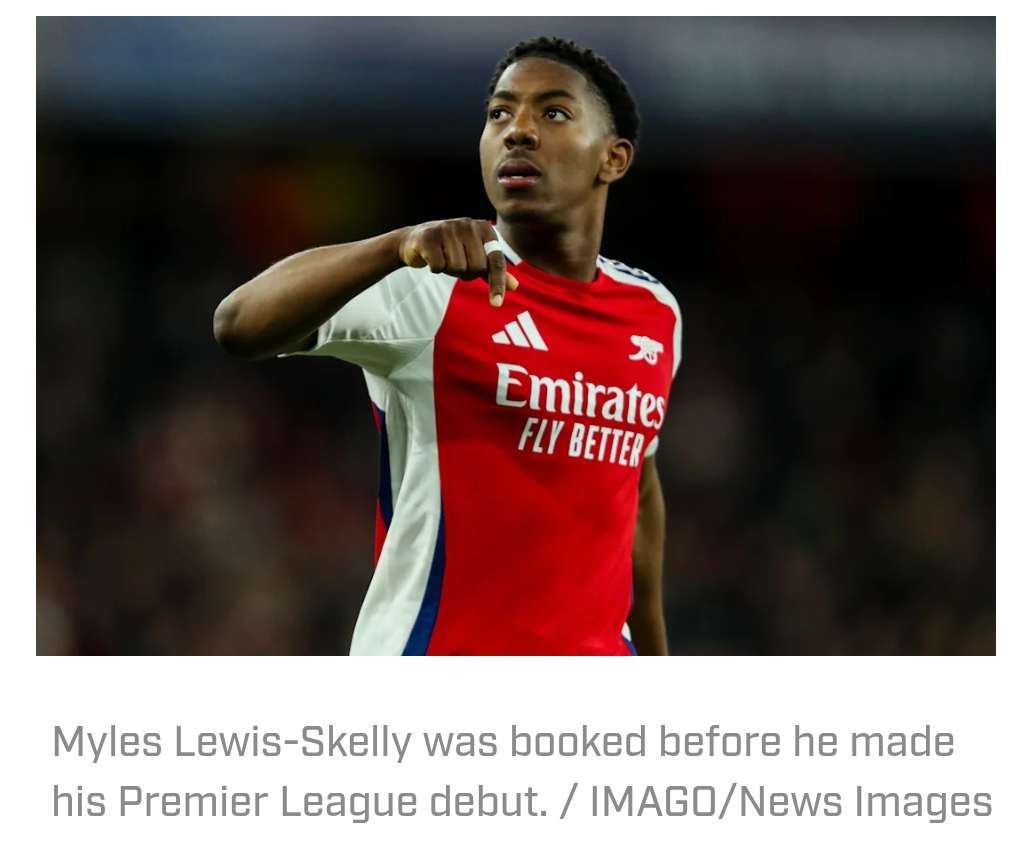Click the white tape on the player's finger
This screenshot has width=1017, height=842.
(494, 248)
